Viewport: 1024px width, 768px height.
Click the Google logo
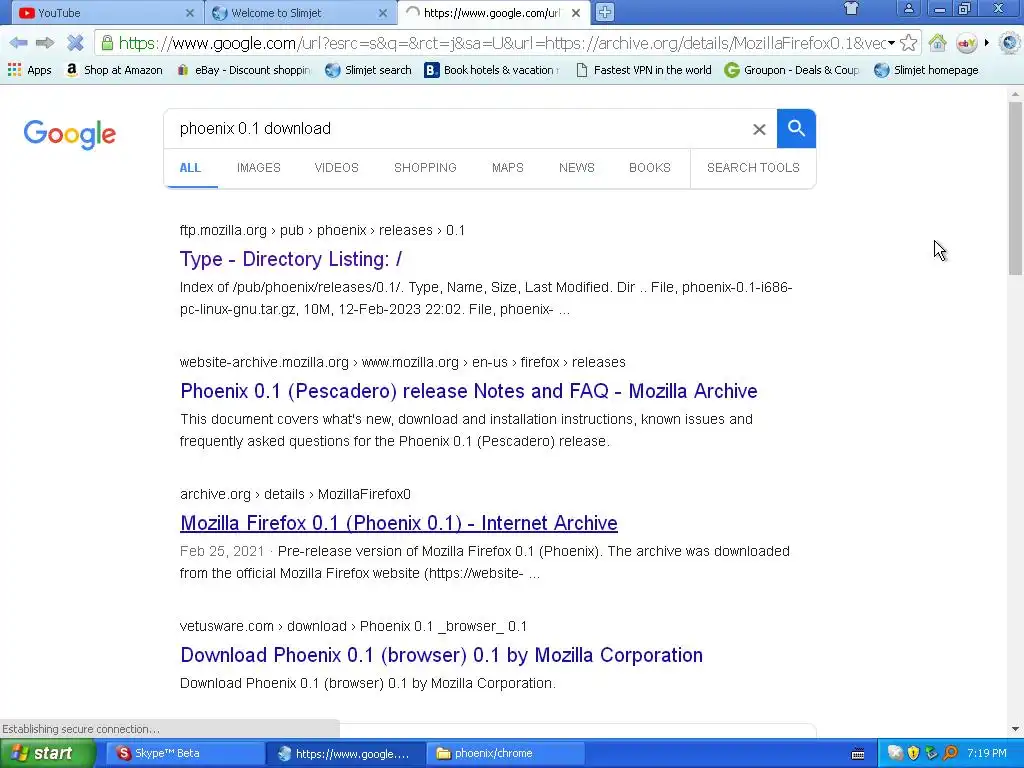(x=70, y=135)
